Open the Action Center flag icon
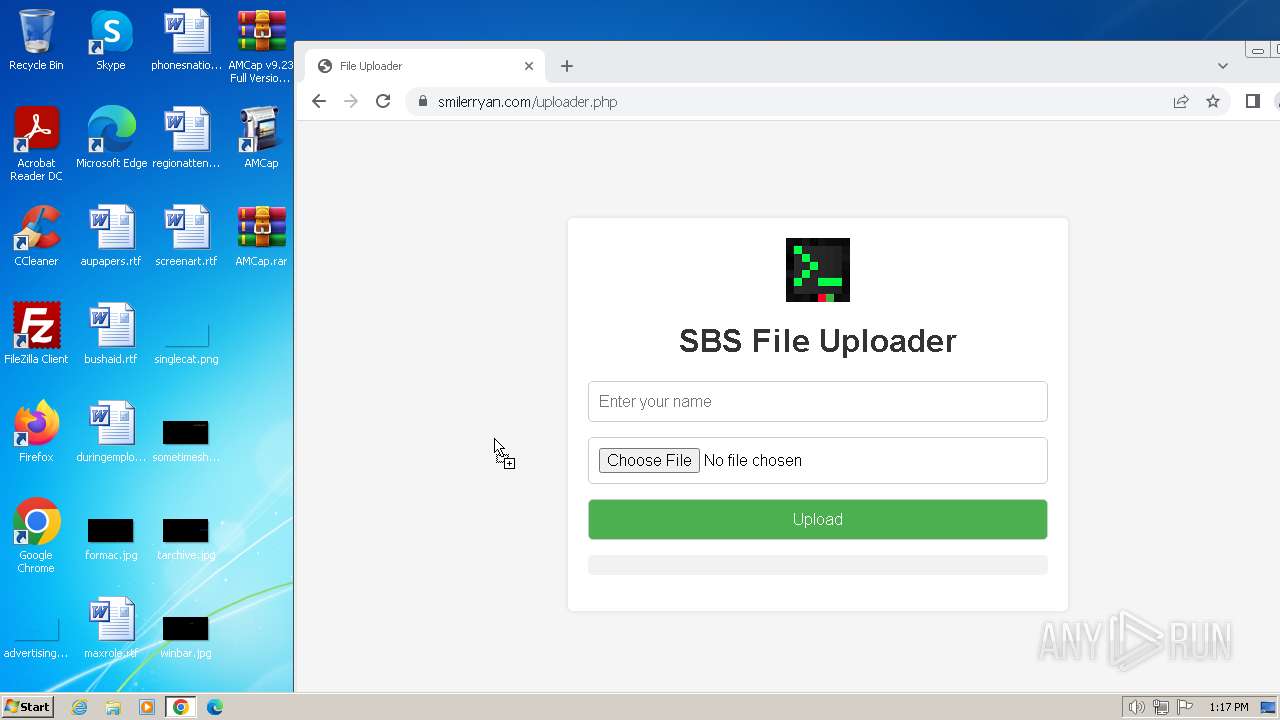Image resolution: width=1280 pixels, height=720 pixels. pos(1185,707)
